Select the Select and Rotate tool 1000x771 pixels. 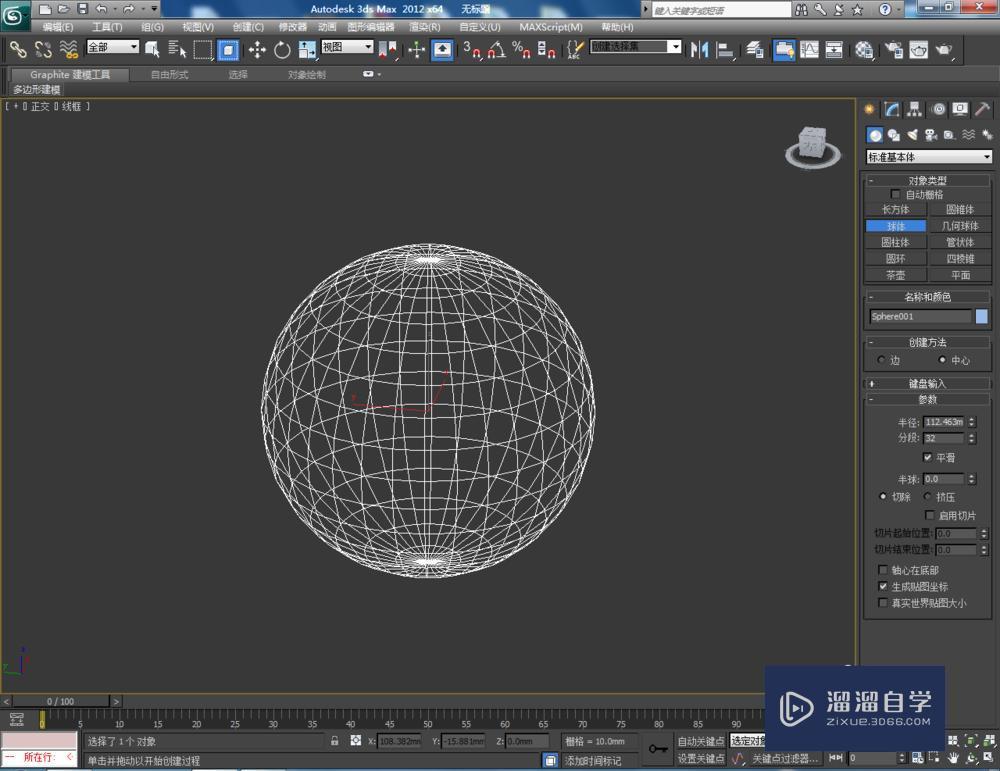coord(285,50)
